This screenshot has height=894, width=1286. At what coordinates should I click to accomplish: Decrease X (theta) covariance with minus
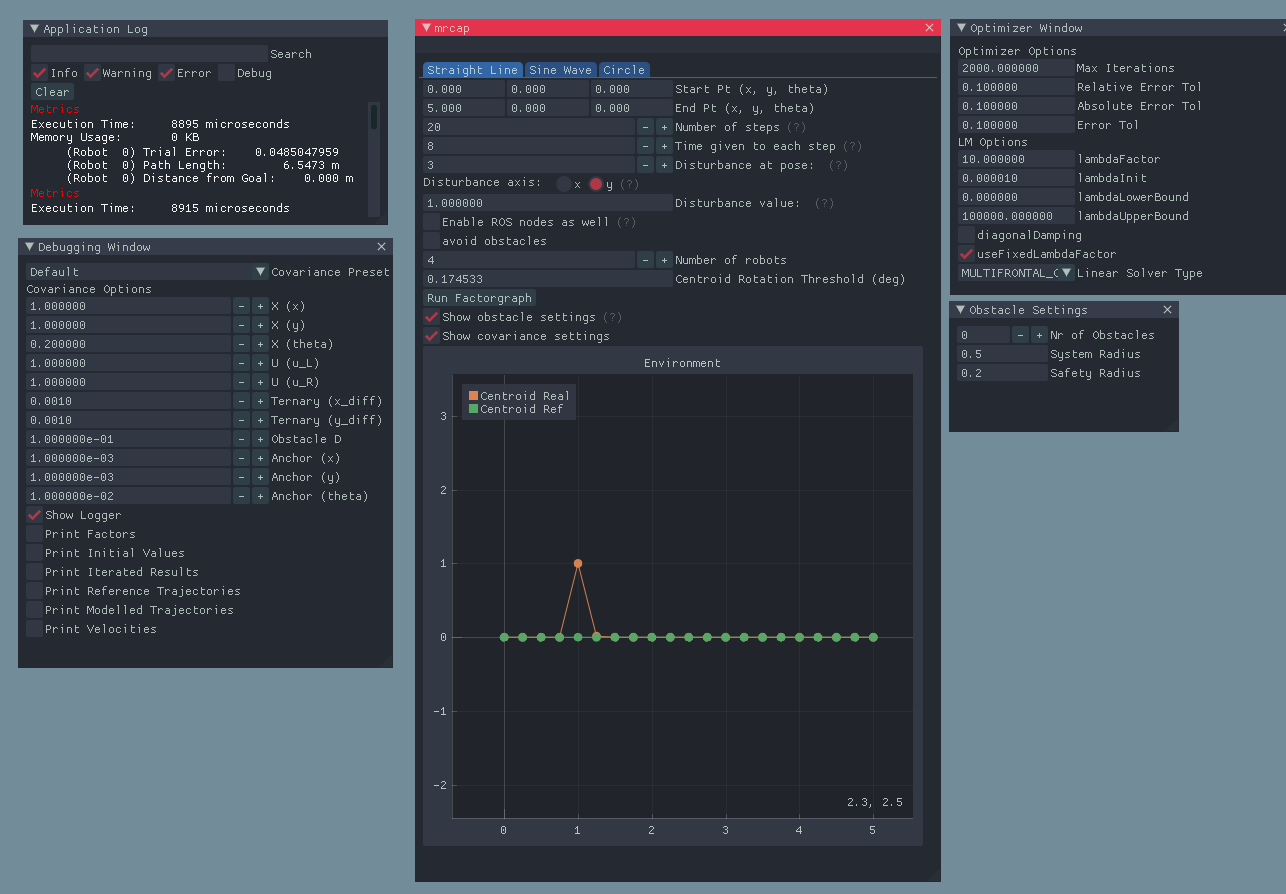click(241, 344)
